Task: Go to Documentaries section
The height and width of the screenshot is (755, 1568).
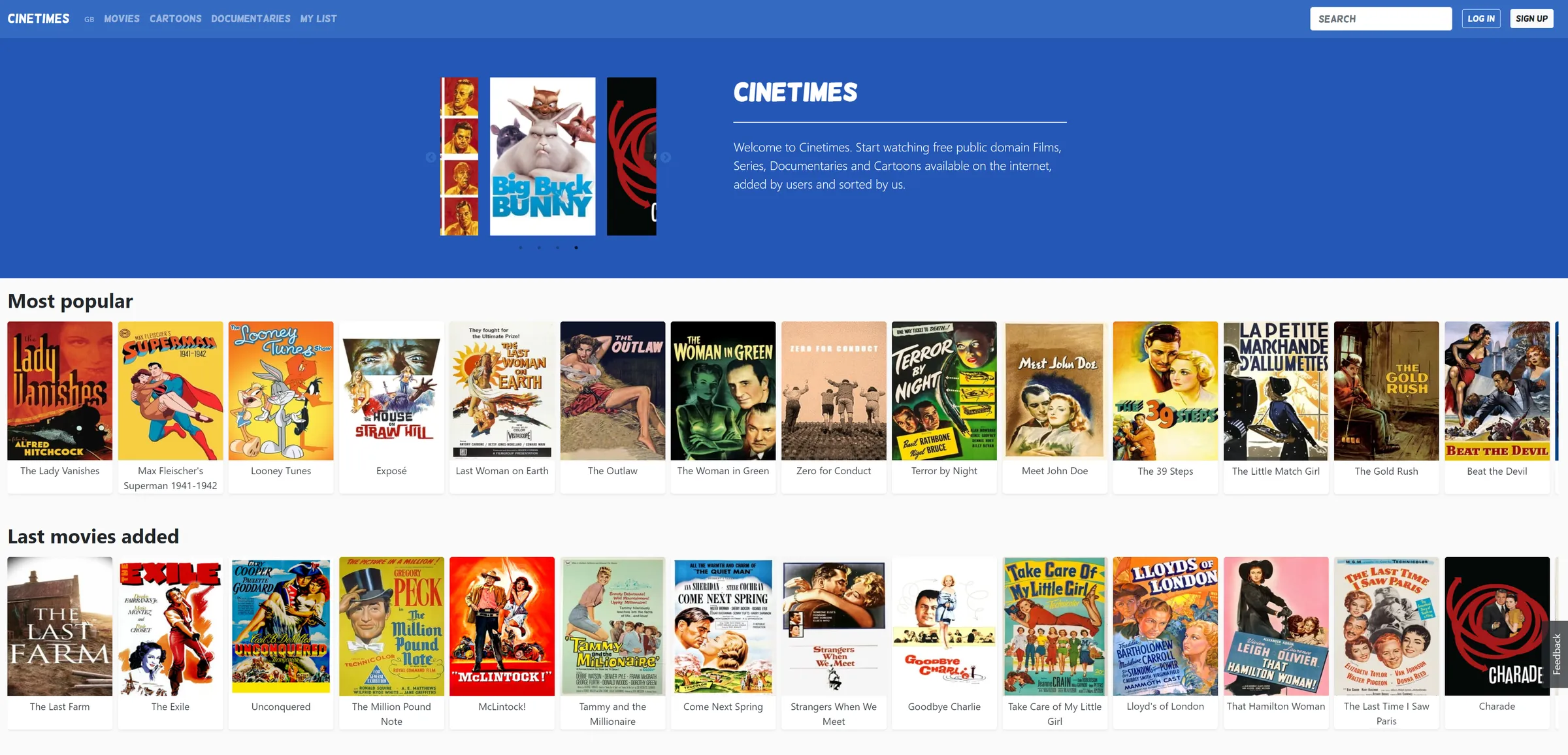Action: tap(251, 19)
